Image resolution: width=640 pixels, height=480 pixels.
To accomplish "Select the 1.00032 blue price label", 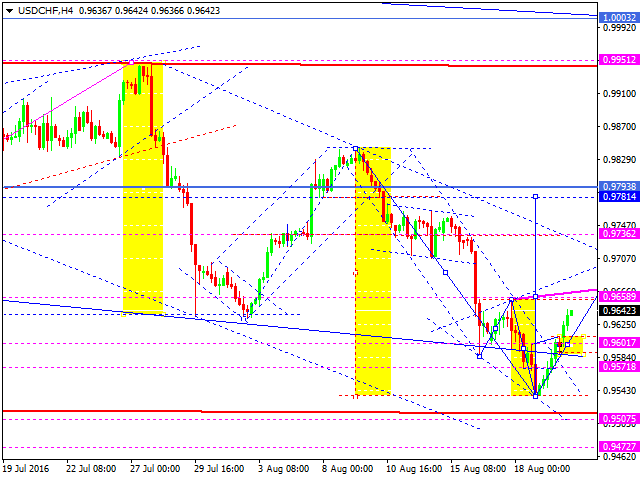I will [619, 18].
